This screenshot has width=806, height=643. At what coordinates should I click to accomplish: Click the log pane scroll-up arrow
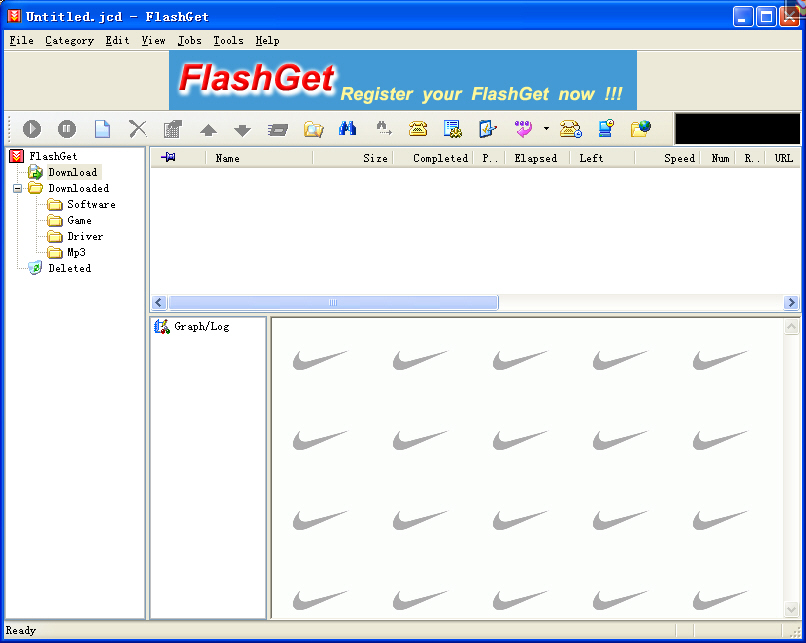[x=791, y=326]
